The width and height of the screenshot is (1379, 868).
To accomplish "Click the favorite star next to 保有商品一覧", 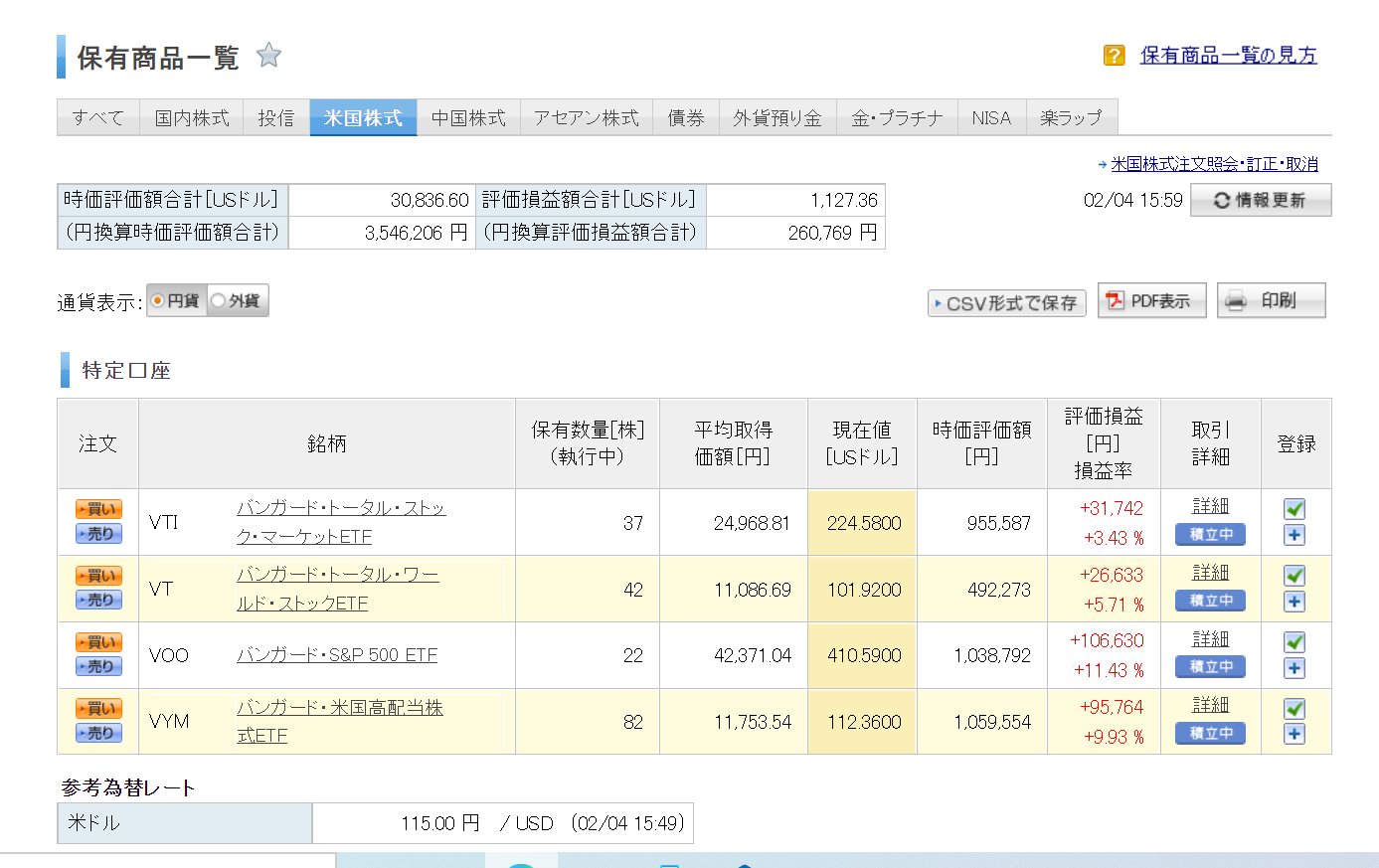I will (x=268, y=55).
